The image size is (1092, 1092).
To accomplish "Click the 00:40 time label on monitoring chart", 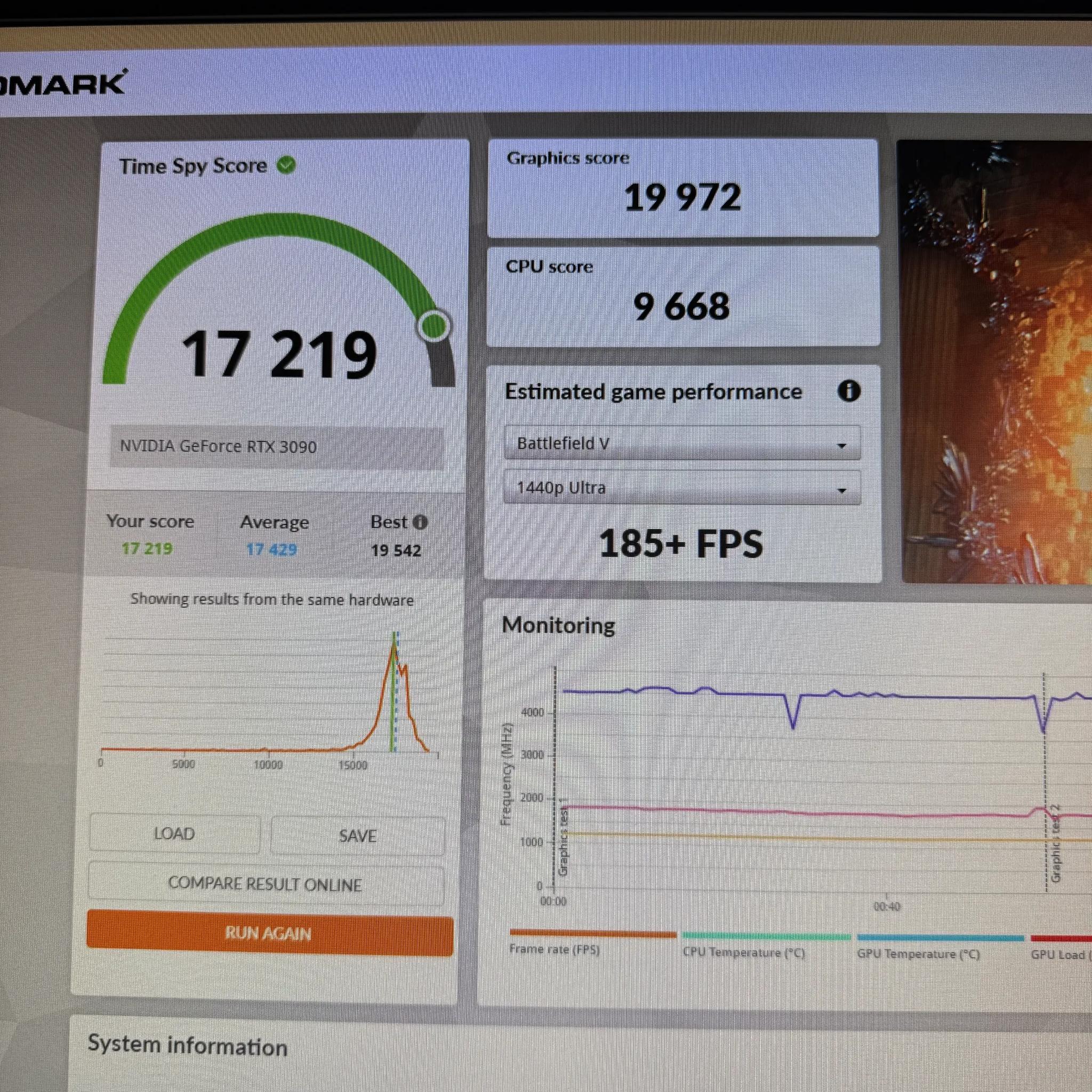I will tap(887, 906).
